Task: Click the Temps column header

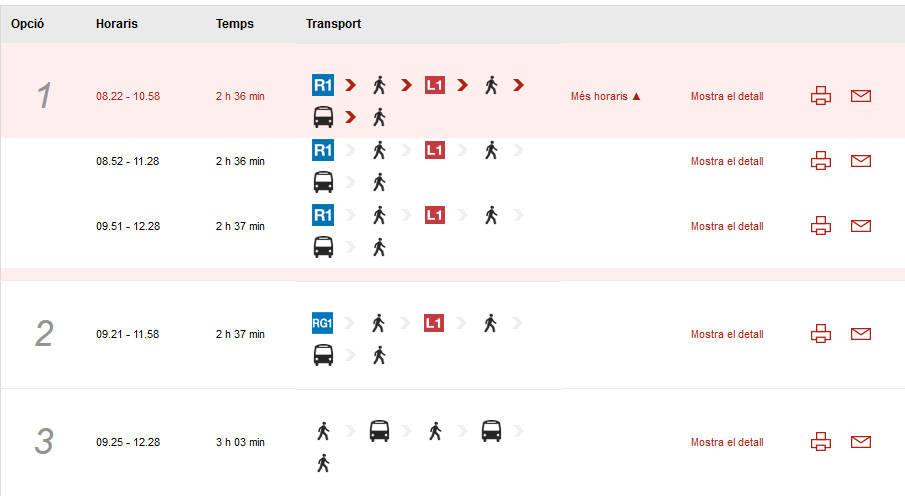Action: coord(235,24)
